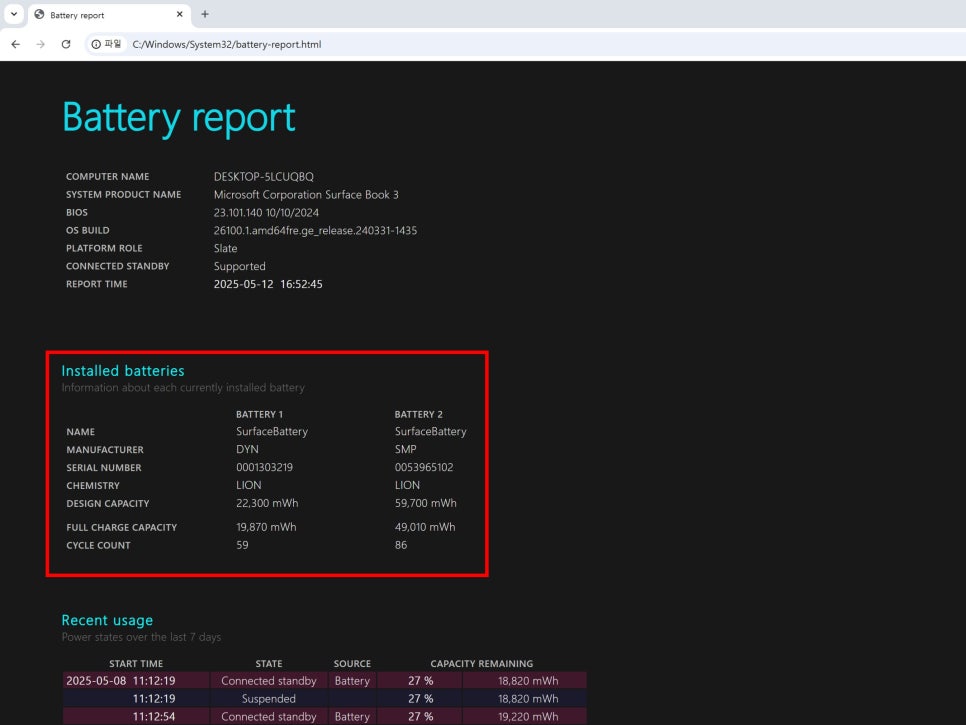
Task: Click the Recent usage heading
Action: (107, 620)
